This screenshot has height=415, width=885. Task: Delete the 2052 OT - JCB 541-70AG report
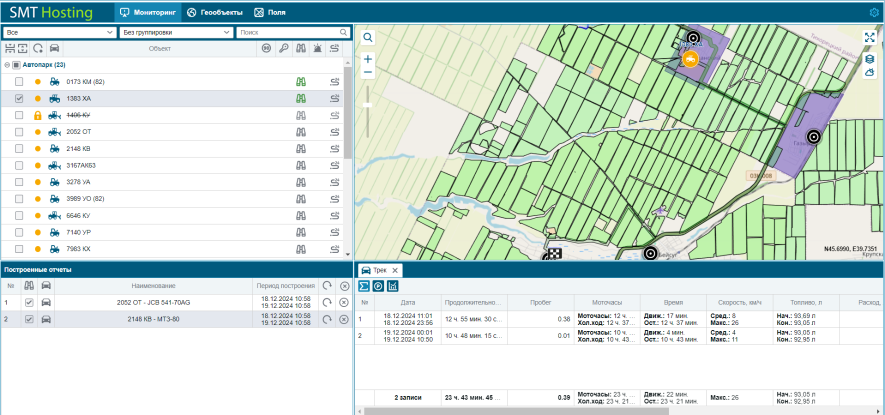point(344,301)
